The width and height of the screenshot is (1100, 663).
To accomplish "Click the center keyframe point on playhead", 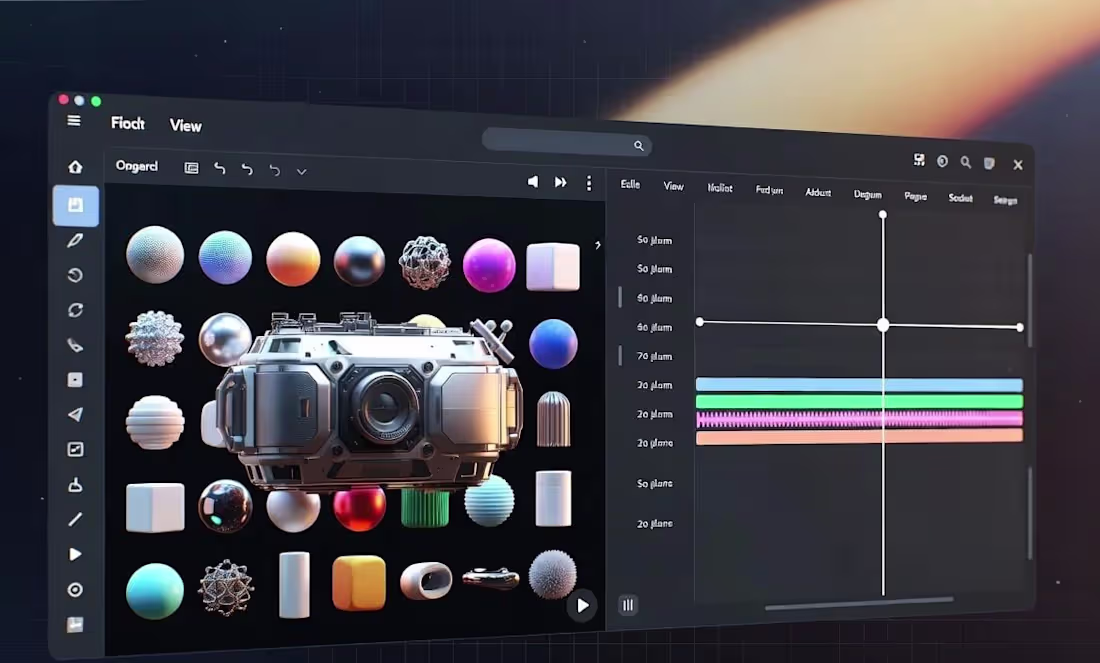I will coord(883,325).
